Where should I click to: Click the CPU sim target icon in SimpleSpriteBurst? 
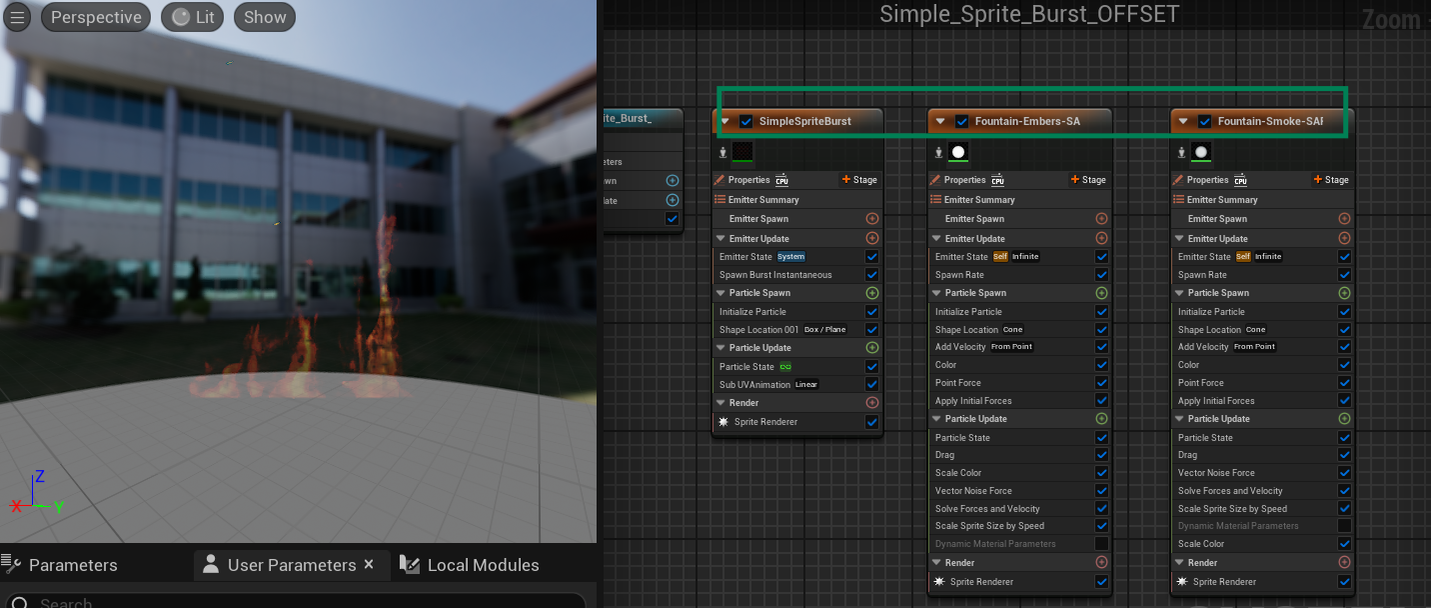coord(782,180)
